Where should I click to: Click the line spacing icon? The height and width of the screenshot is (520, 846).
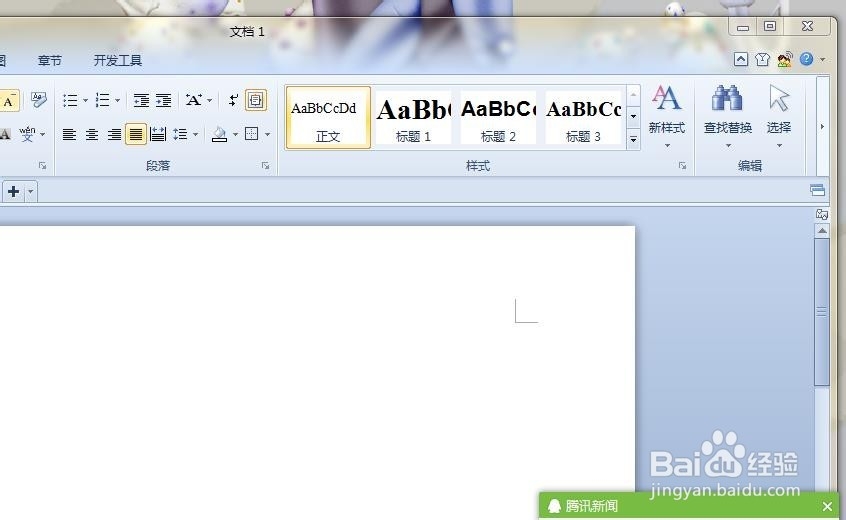(180, 134)
